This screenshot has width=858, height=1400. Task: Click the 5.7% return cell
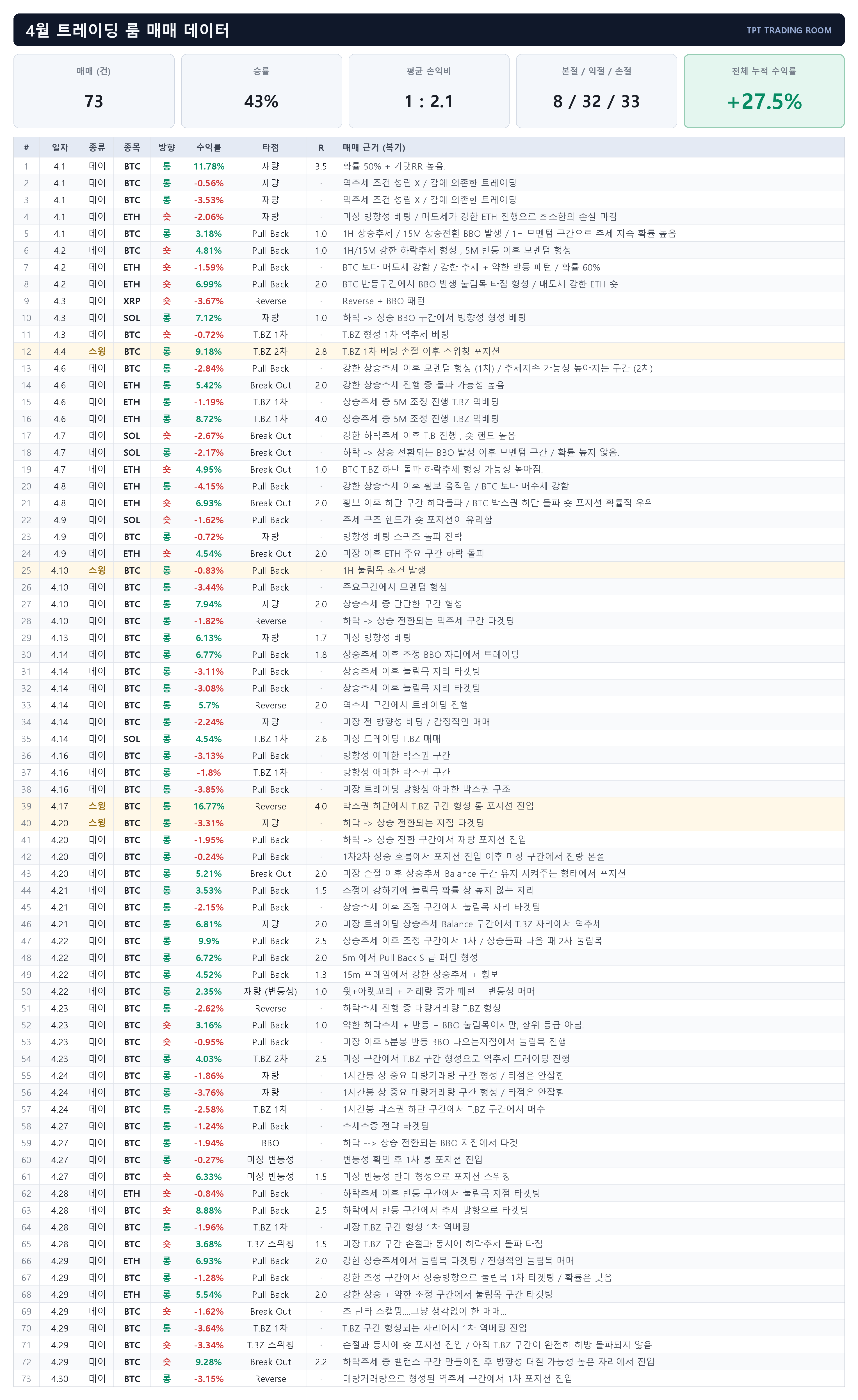coord(209,706)
